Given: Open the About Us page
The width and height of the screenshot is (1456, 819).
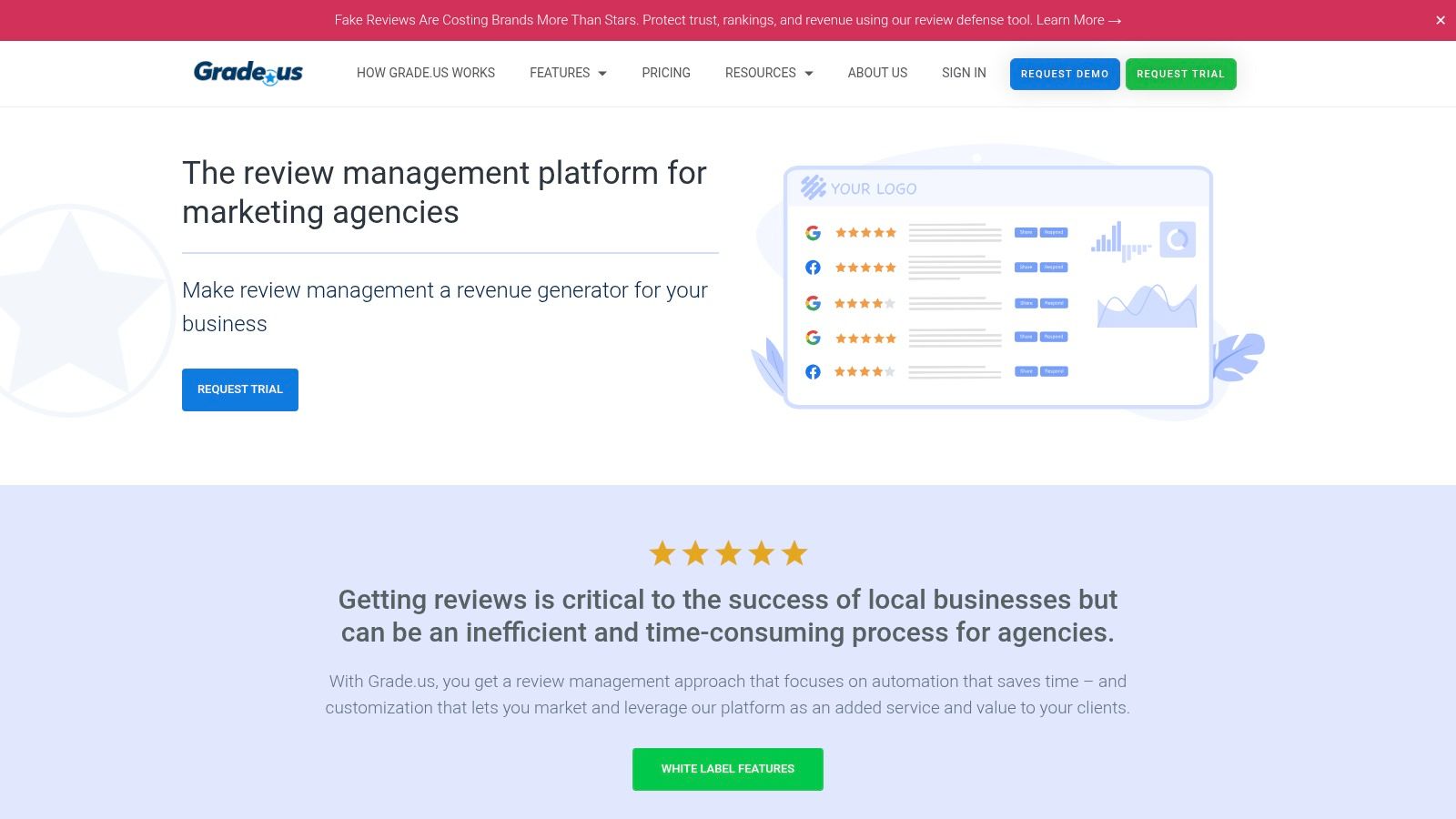Looking at the screenshot, I should pyautogui.click(x=877, y=73).
